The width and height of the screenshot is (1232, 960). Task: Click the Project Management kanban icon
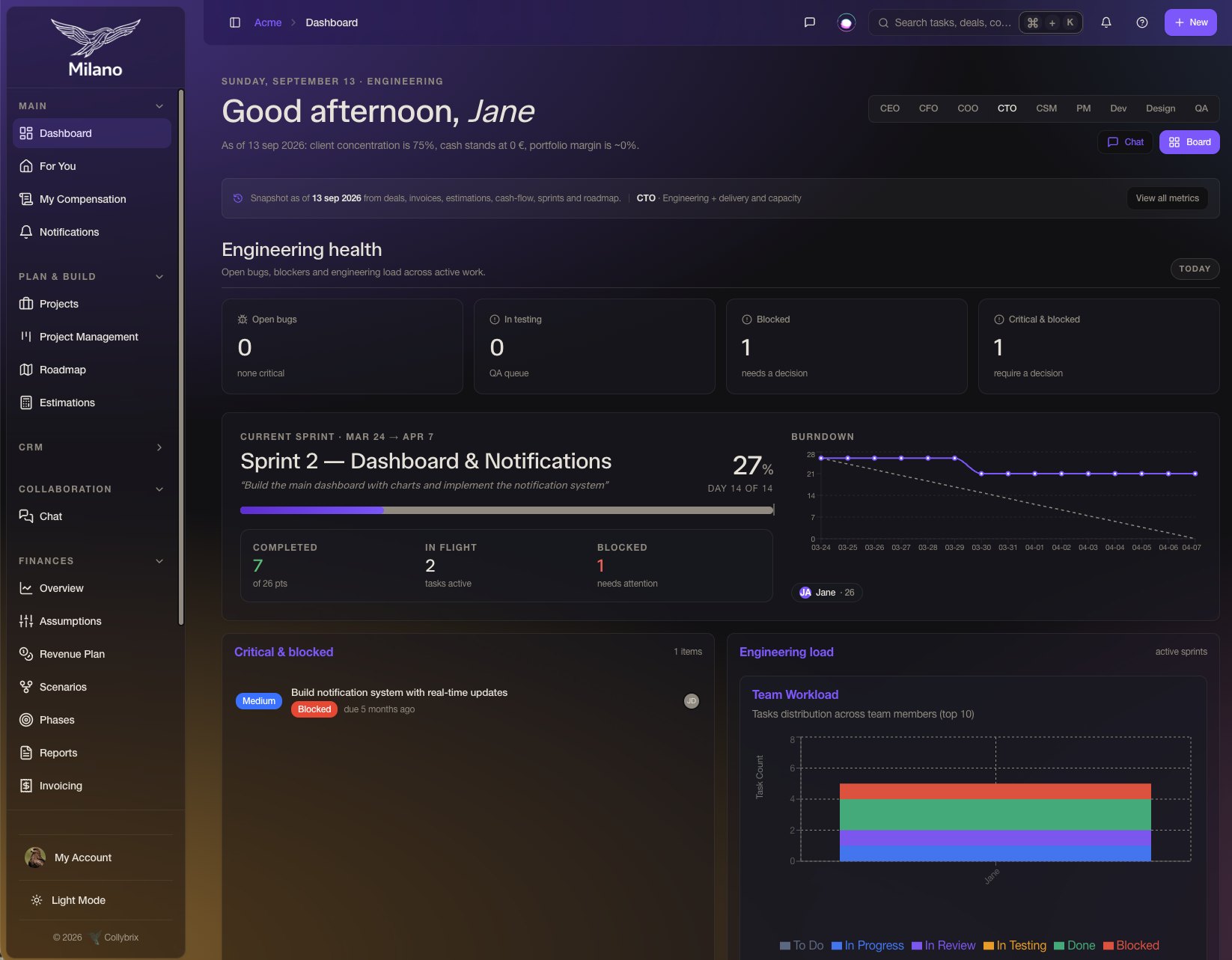26,337
